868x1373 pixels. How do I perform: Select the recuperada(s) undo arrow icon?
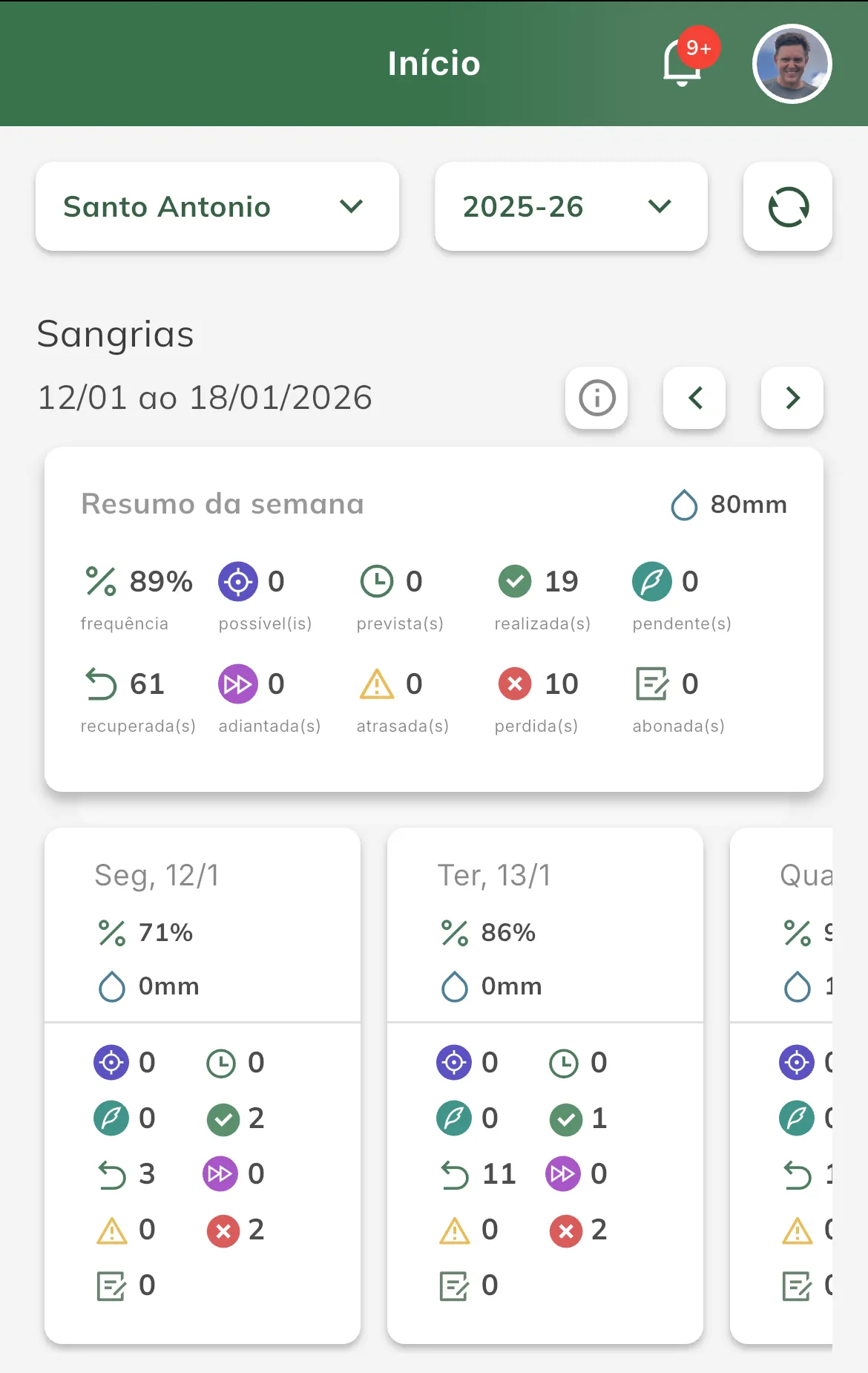coord(101,684)
